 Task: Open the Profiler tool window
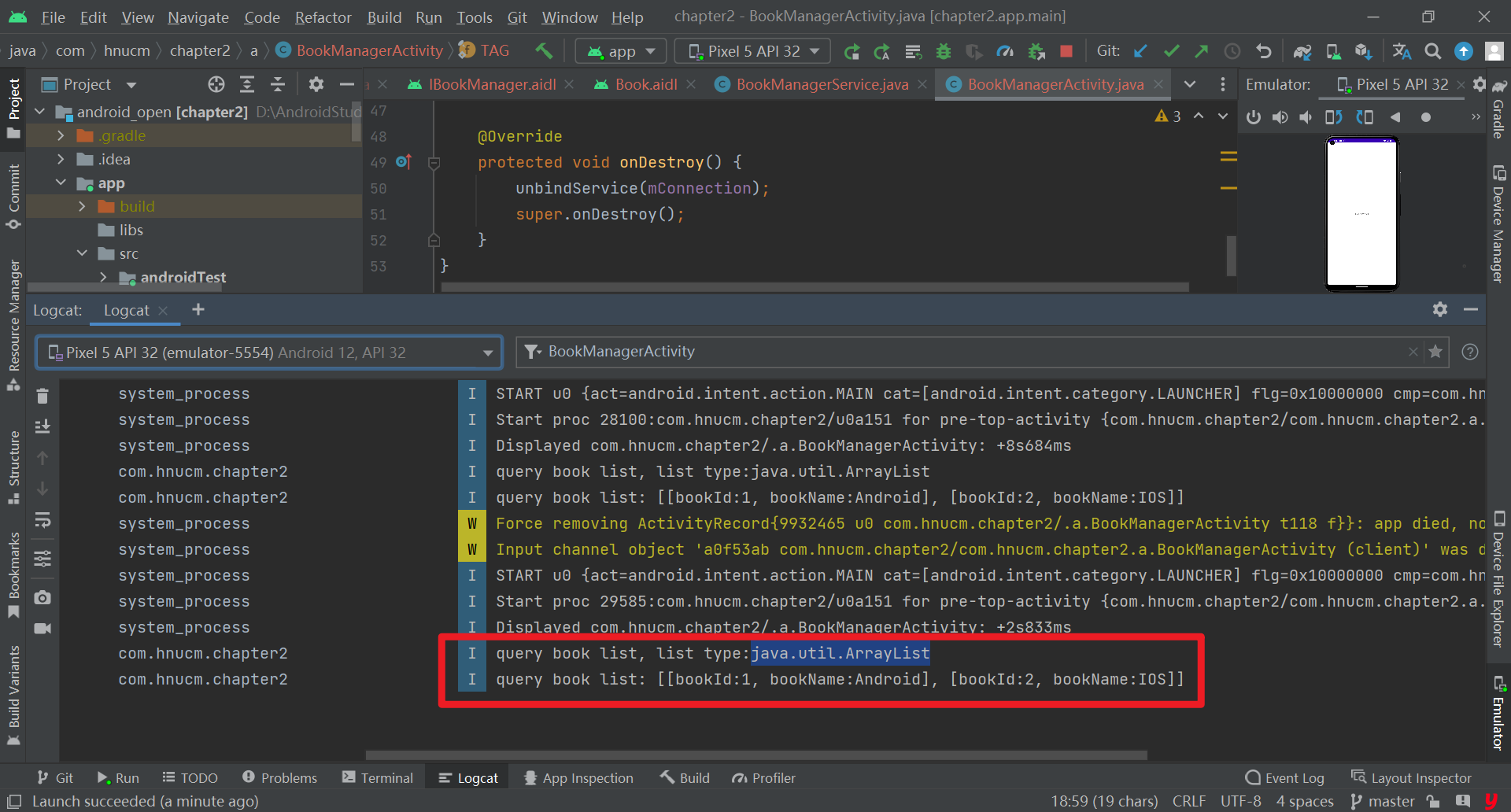click(764, 777)
